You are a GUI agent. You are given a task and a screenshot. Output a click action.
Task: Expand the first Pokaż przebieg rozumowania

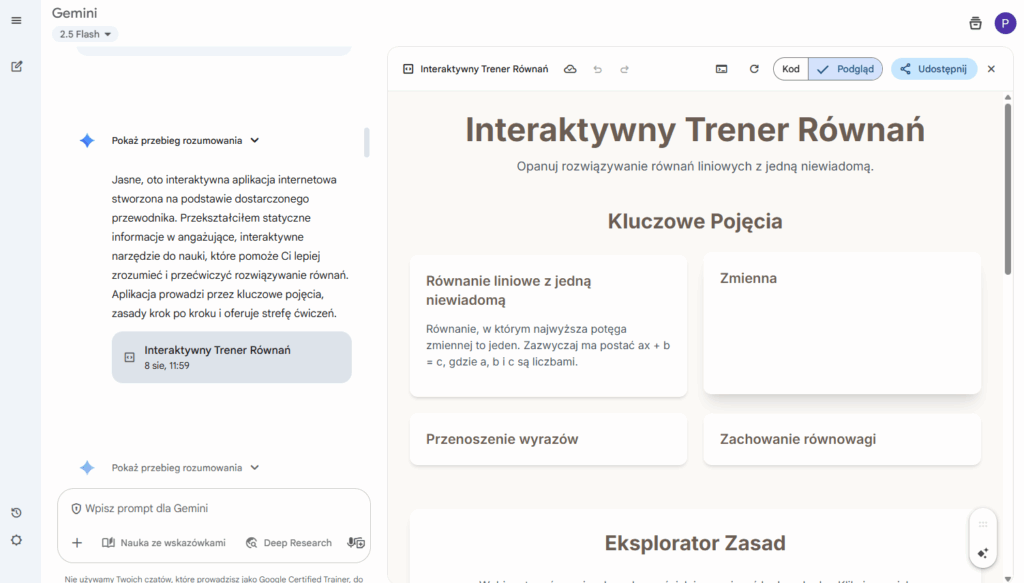tap(185, 141)
